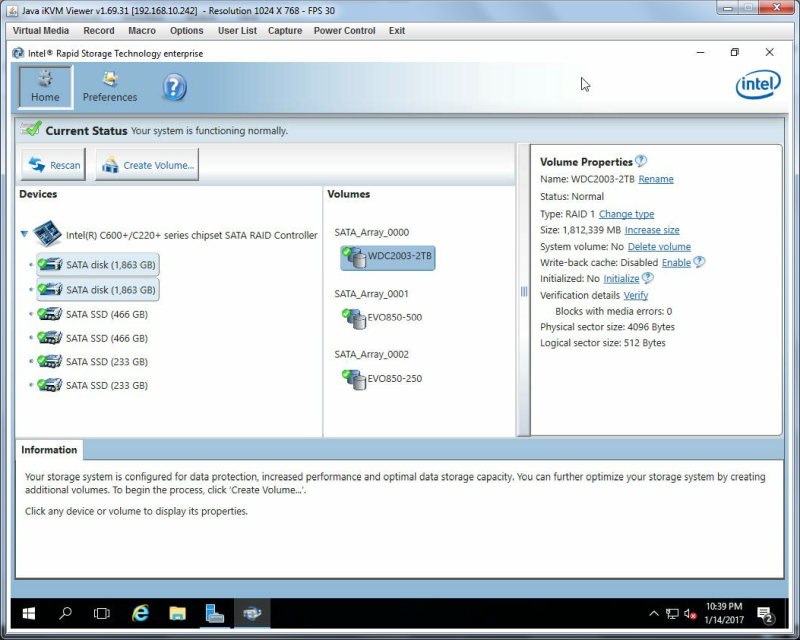Open the Power Control menu

tap(344, 31)
